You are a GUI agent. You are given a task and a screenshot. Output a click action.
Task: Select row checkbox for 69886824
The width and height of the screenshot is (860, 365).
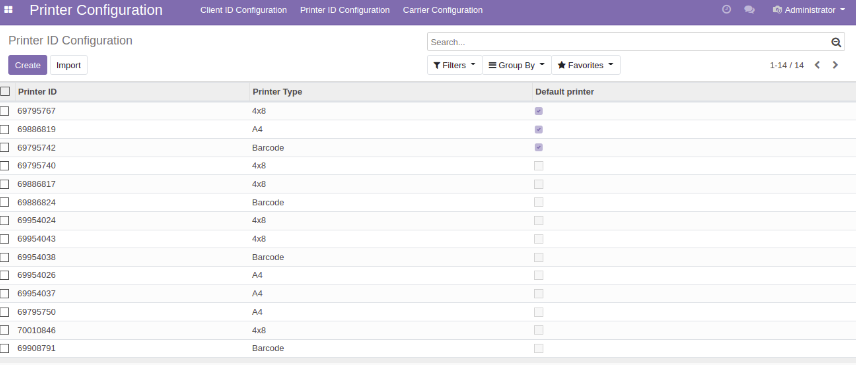(4, 202)
